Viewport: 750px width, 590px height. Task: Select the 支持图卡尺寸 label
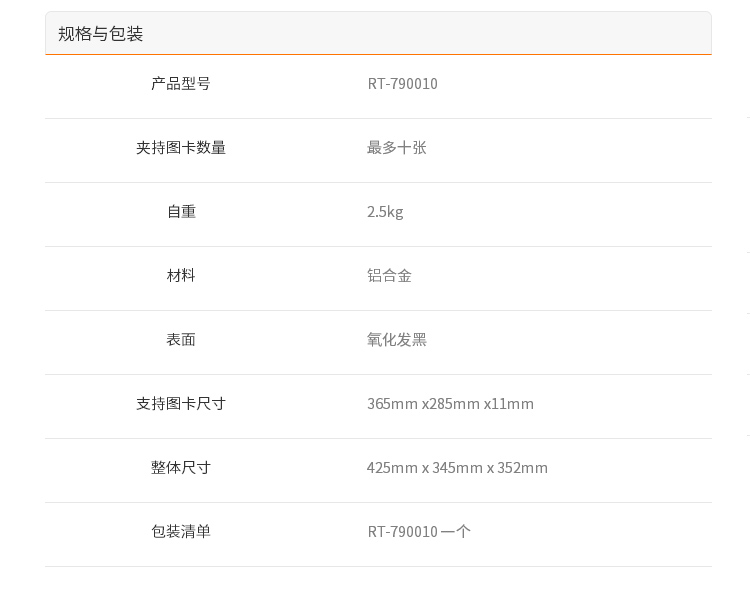coord(181,403)
